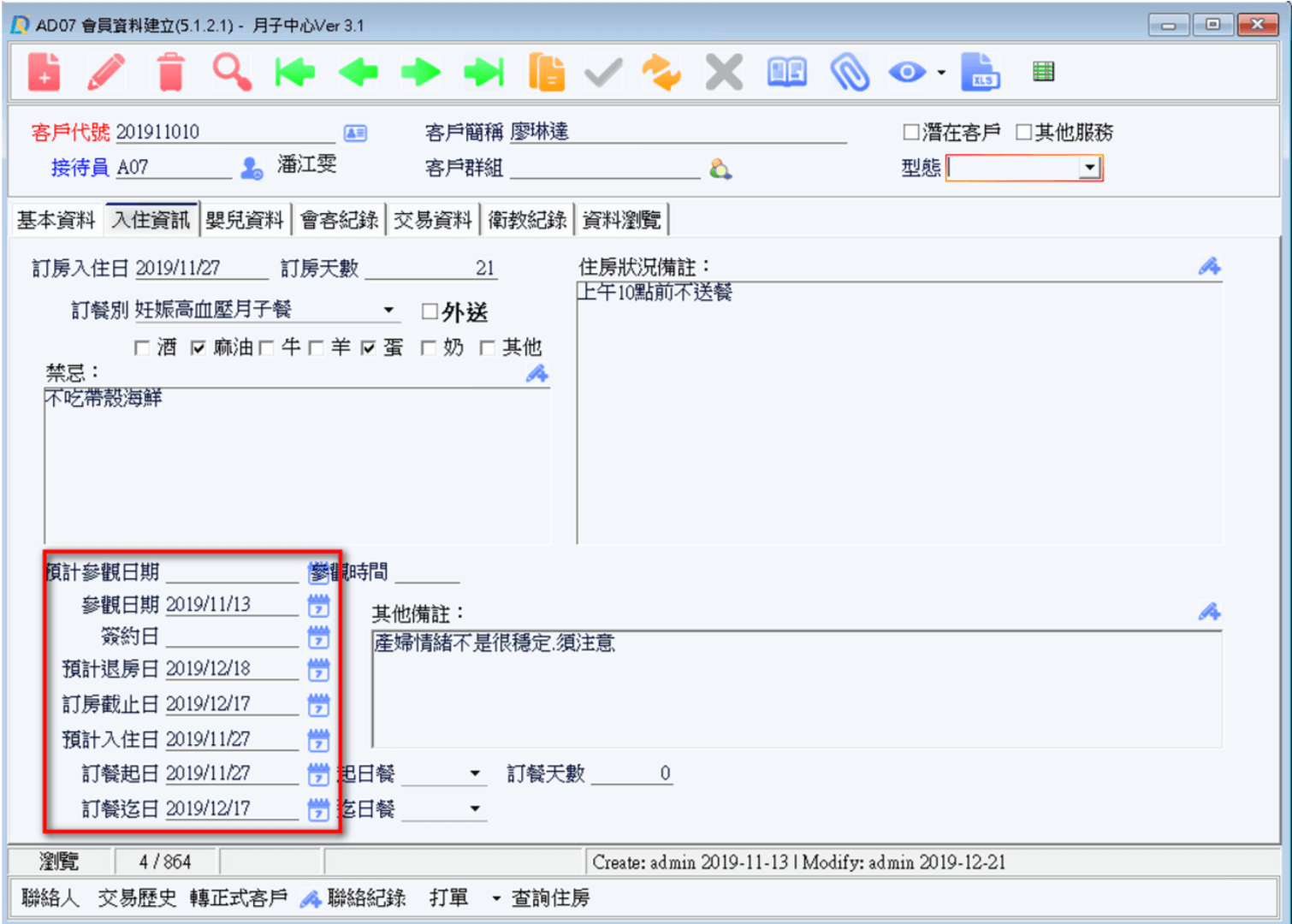Click the new record toolbar icon
1292x924 pixels.
(x=44, y=72)
